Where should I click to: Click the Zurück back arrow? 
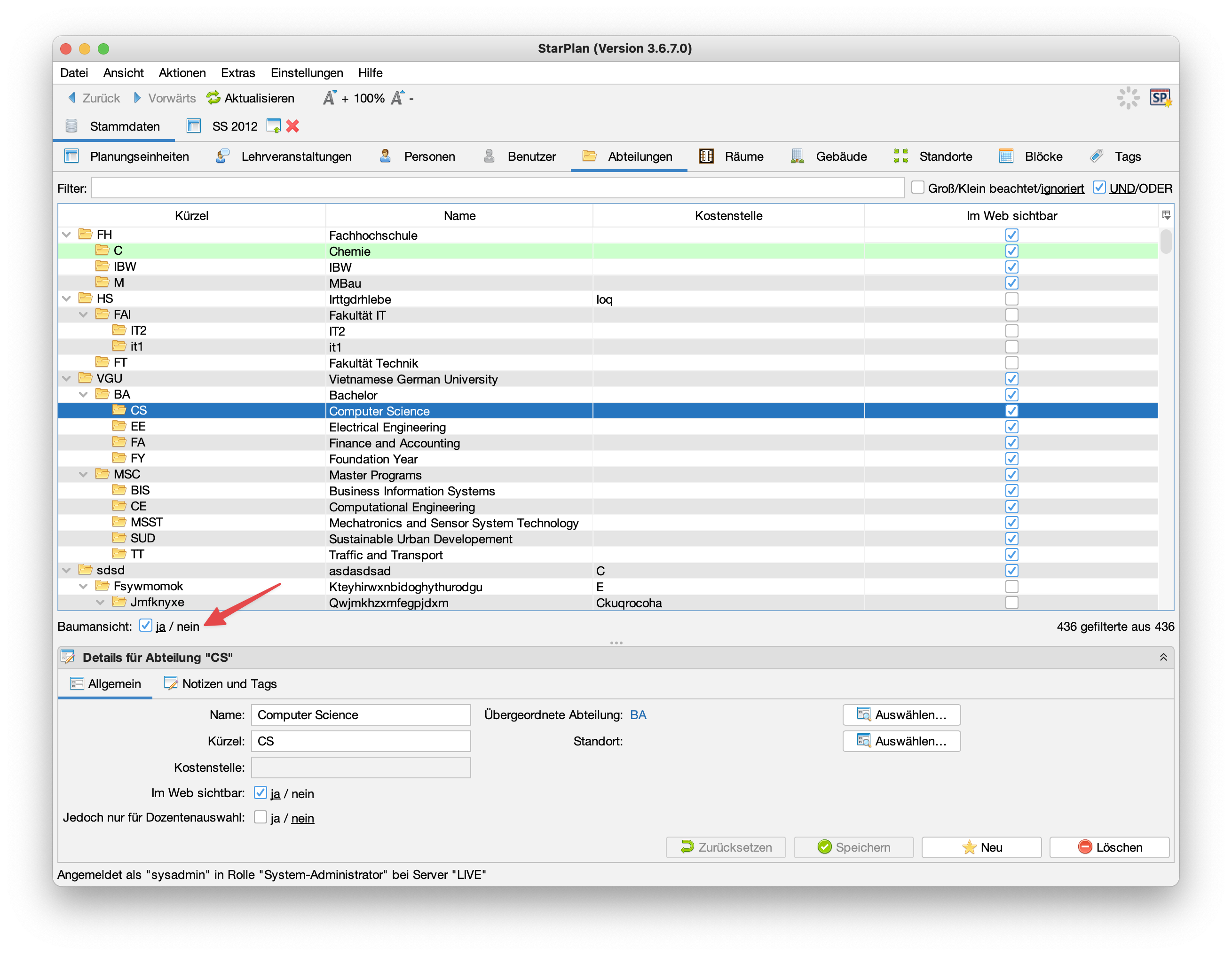pyautogui.click(x=72, y=98)
